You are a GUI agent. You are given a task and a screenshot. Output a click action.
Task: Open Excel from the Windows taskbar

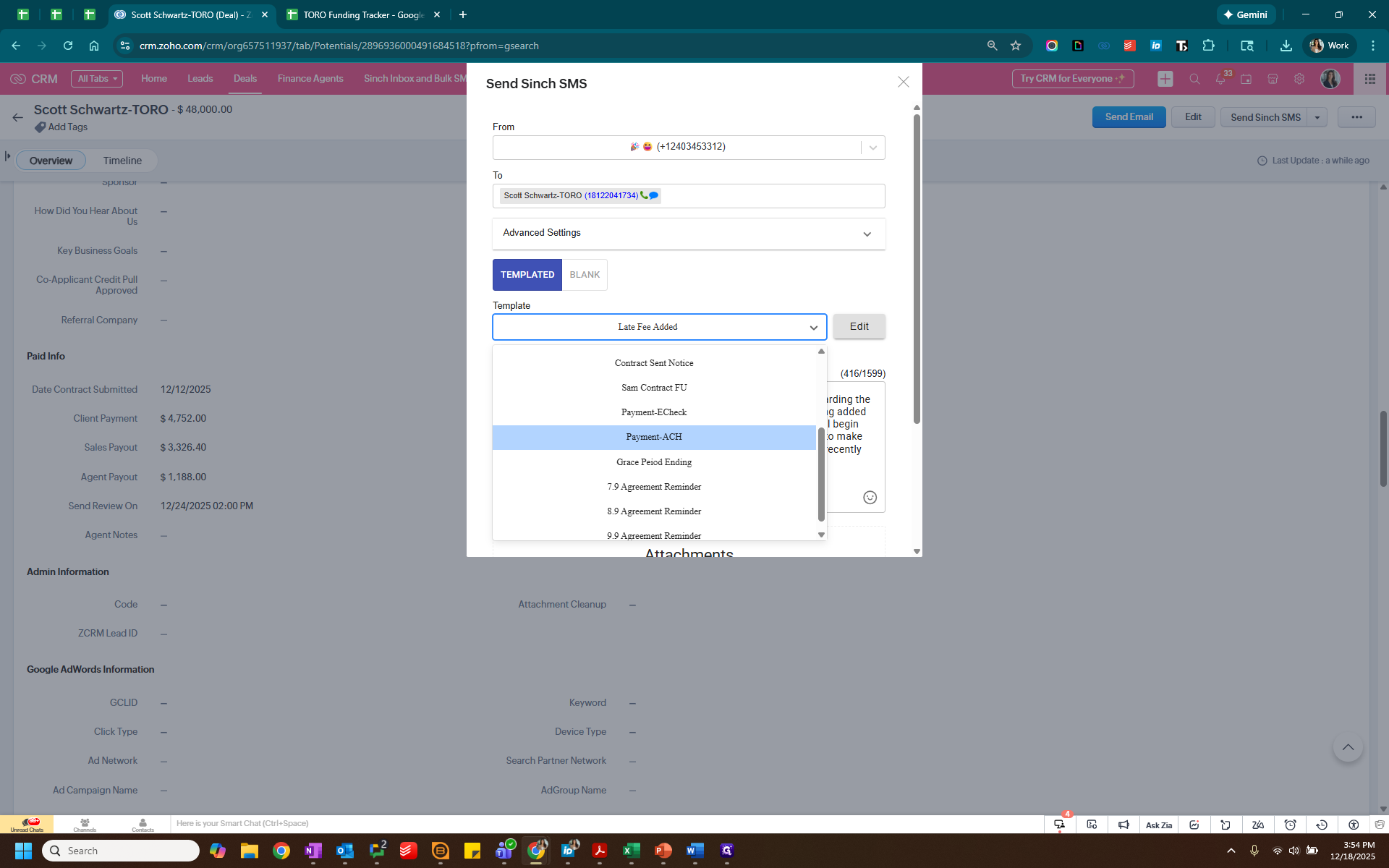(x=632, y=851)
